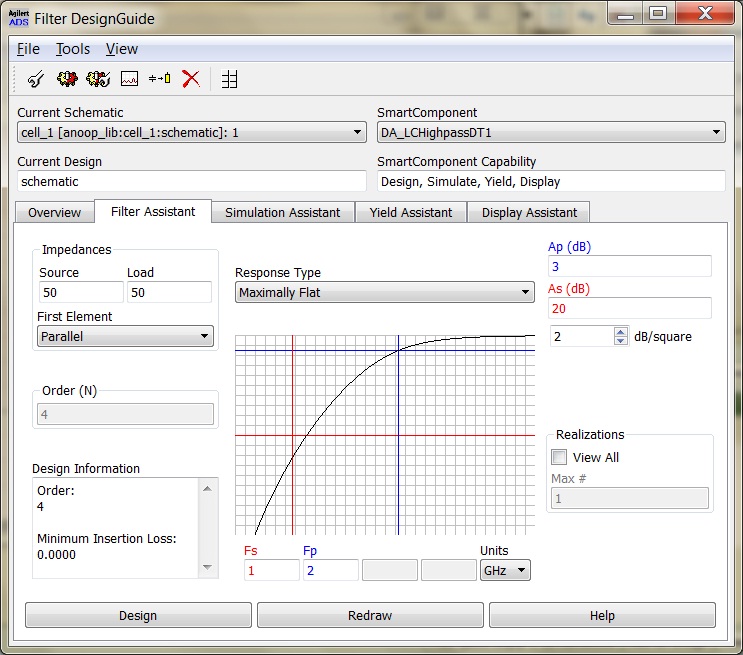
Task: Click the Component Palette wrench icon
Action: 36,79
